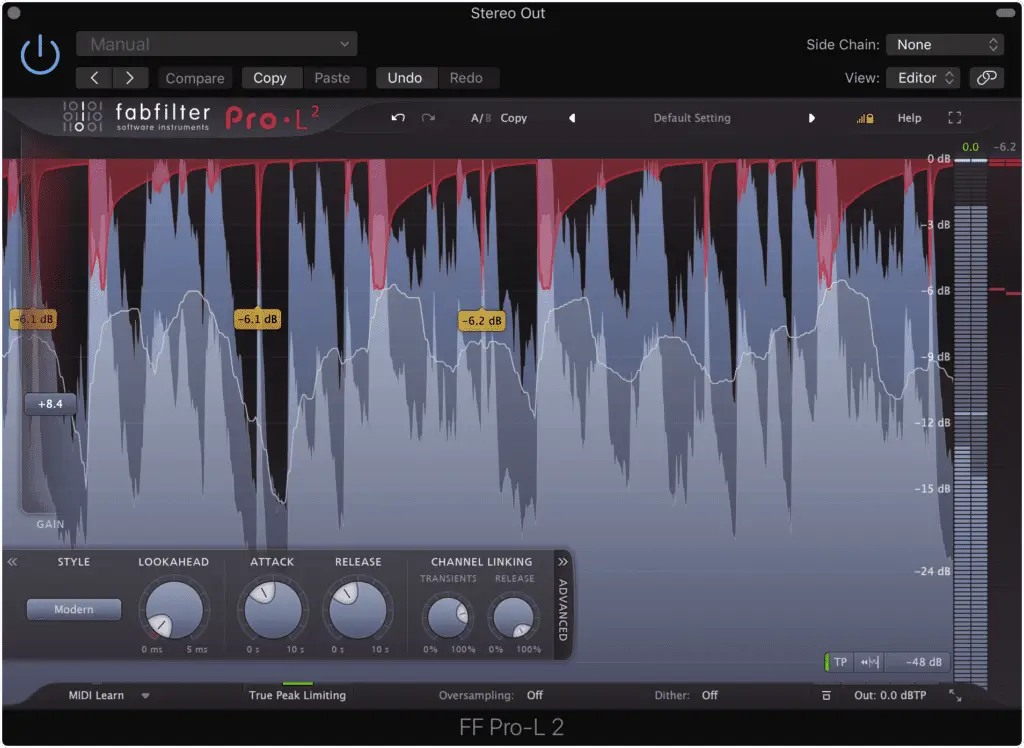Click Copy in the Logic plugin header
The width and height of the screenshot is (1024, 748).
pyautogui.click(x=270, y=78)
